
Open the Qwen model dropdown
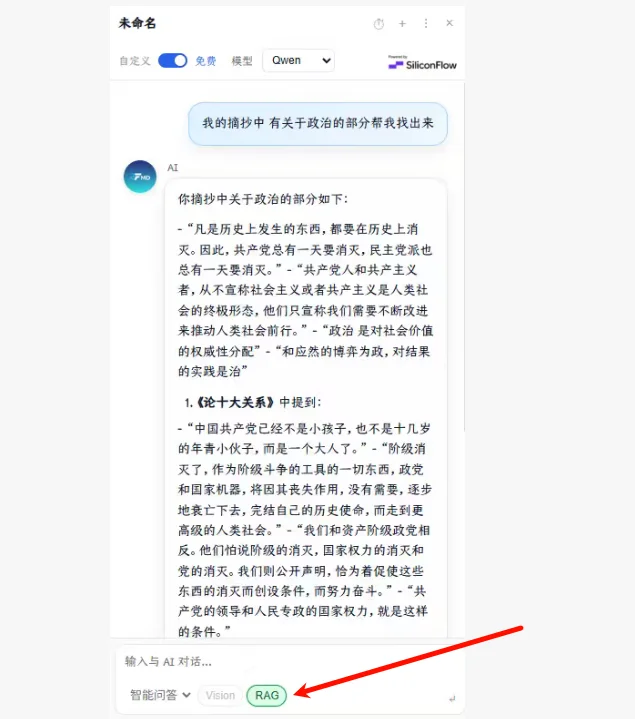(x=298, y=61)
